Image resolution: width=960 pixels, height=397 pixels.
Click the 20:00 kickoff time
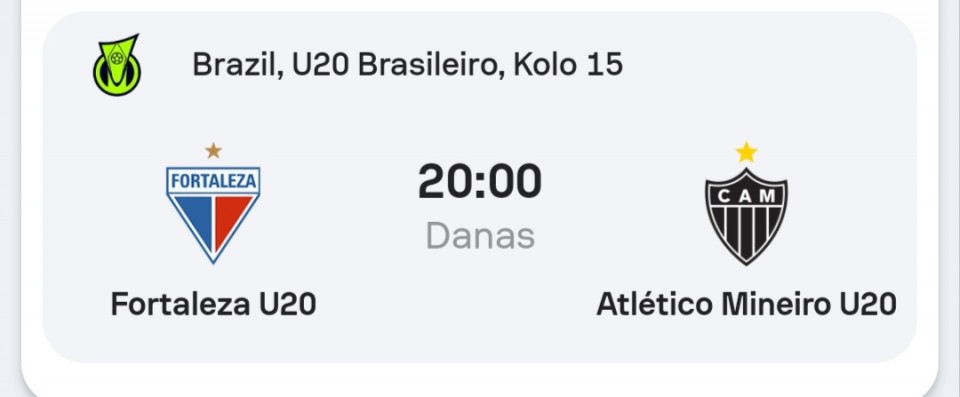pos(480,181)
